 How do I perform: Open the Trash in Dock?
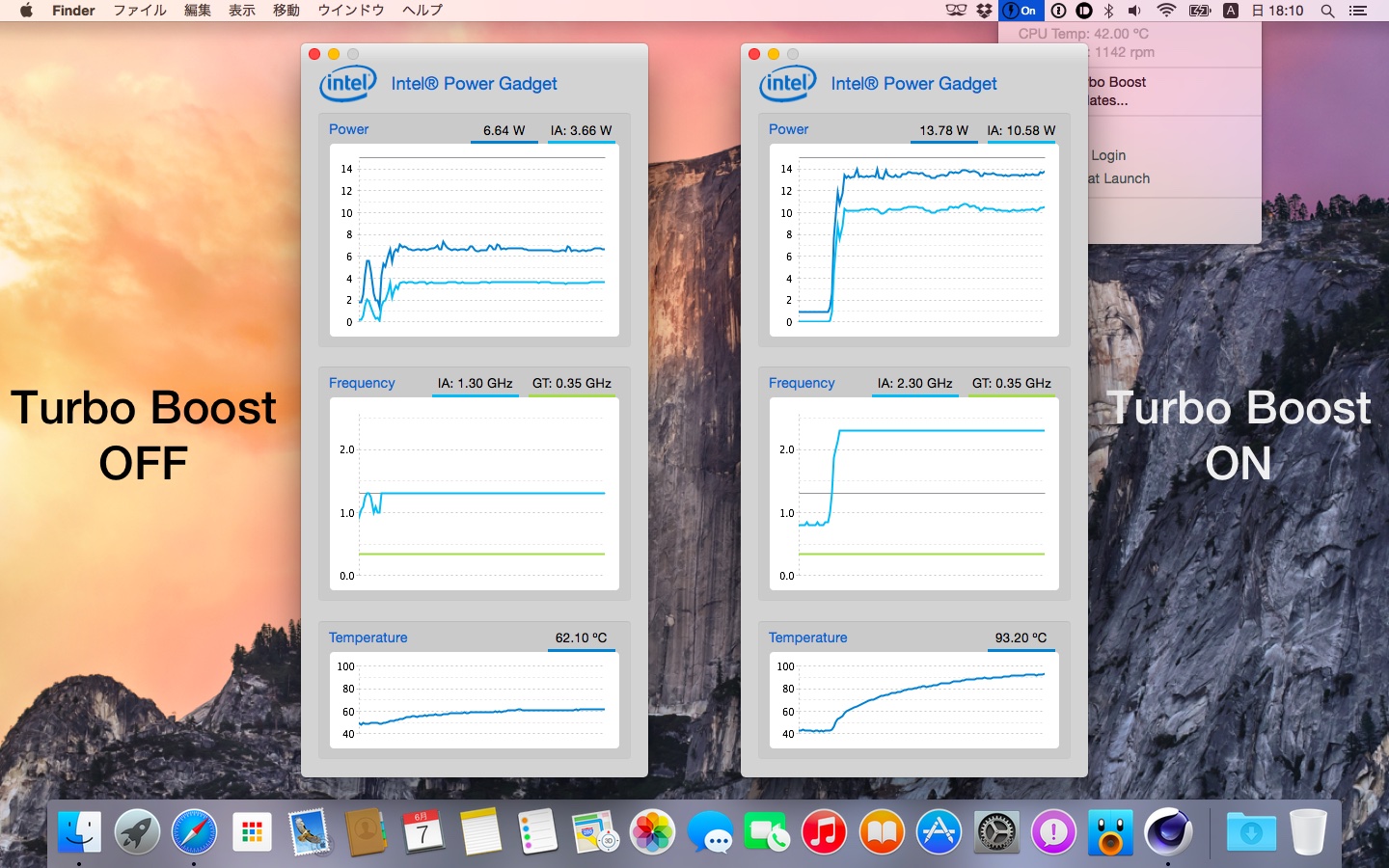click(x=1308, y=831)
